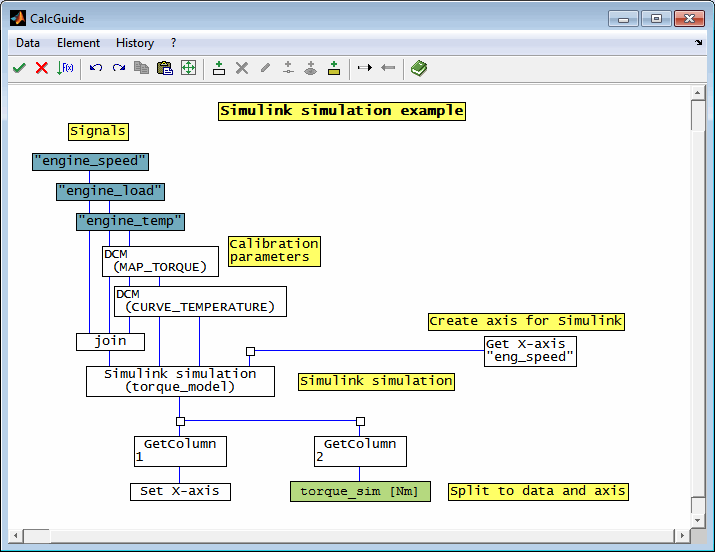Screen dimensions: 715x552
Task: Select the Get X-axis "eng_speed" block
Action: pos(530,351)
